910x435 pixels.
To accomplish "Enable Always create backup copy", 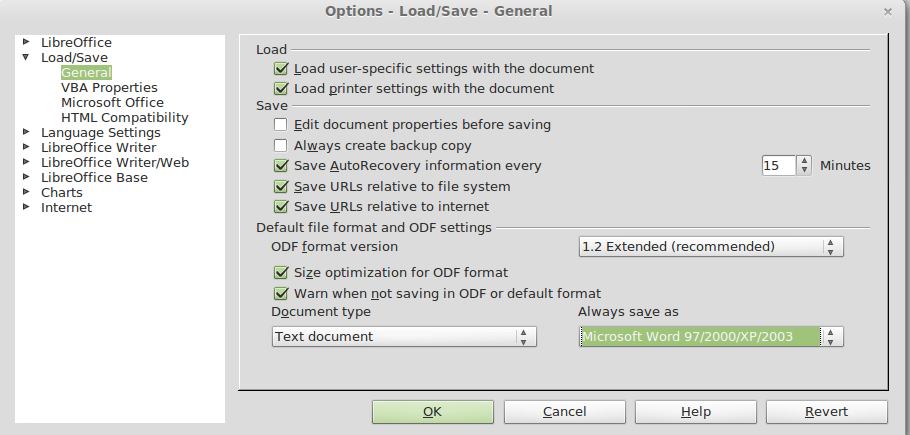I will (x=281, y=146).
